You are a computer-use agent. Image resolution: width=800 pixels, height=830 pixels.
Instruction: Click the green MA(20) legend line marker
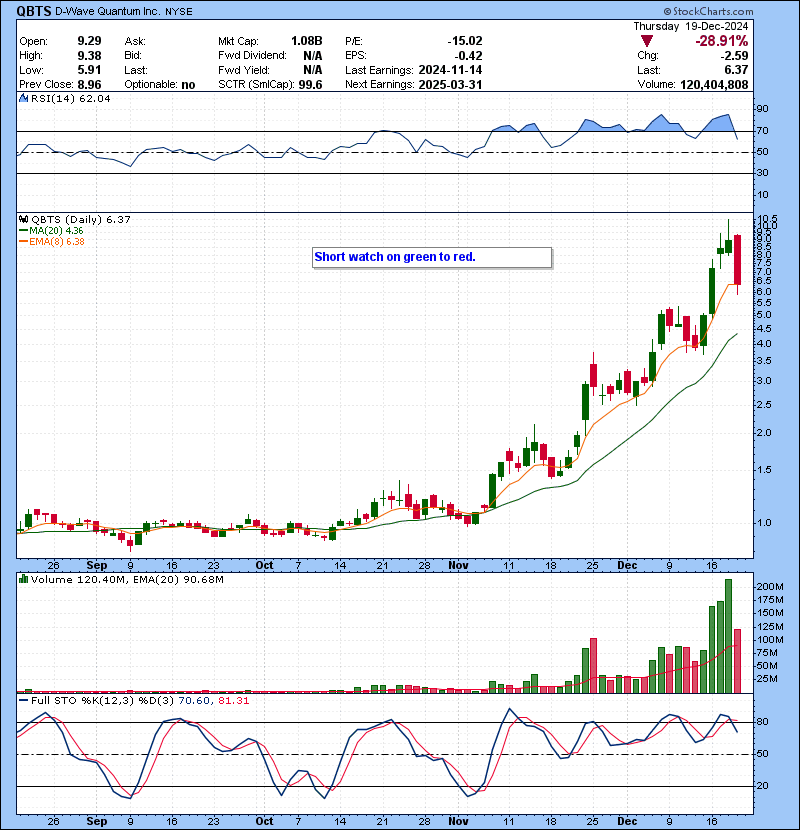(x=23, y=231)
